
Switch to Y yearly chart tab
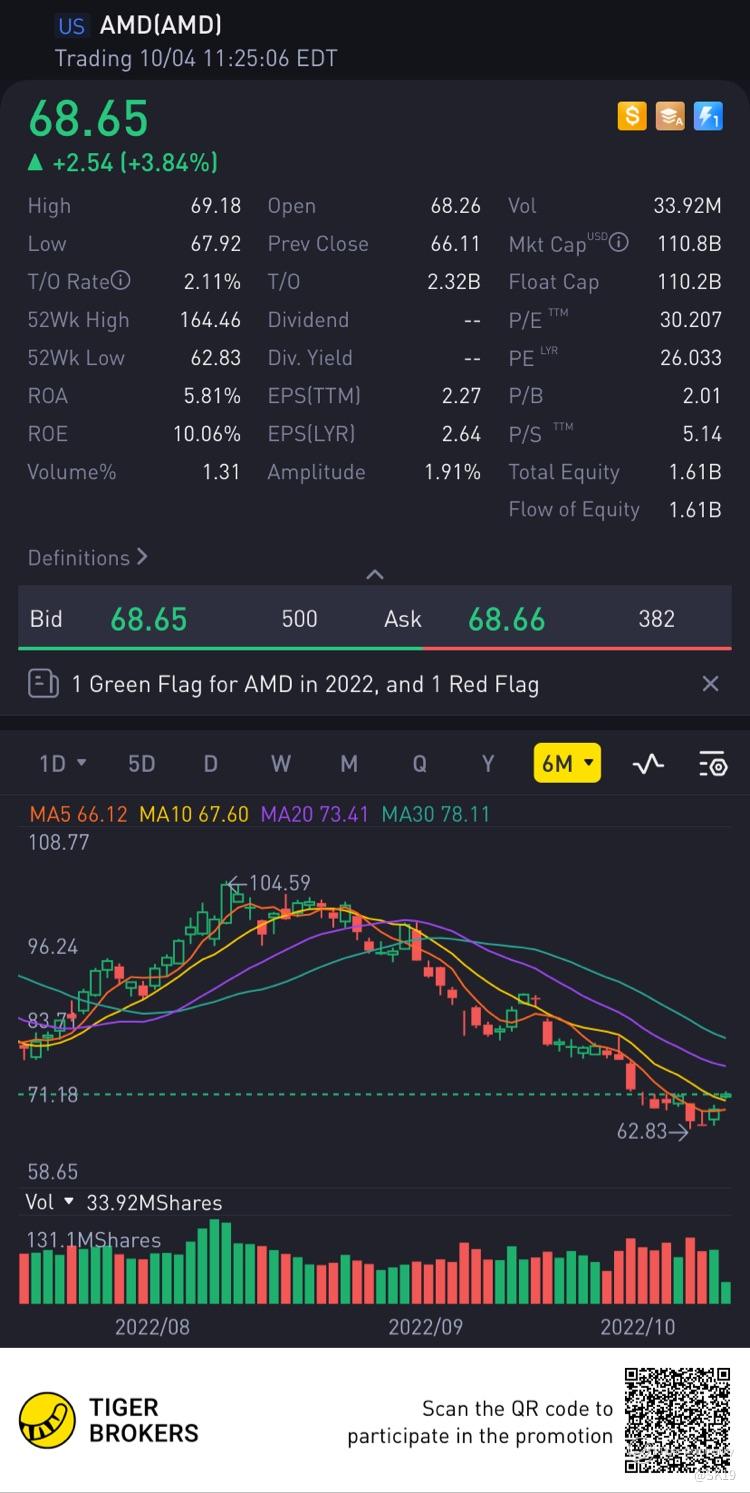(488, 764)
